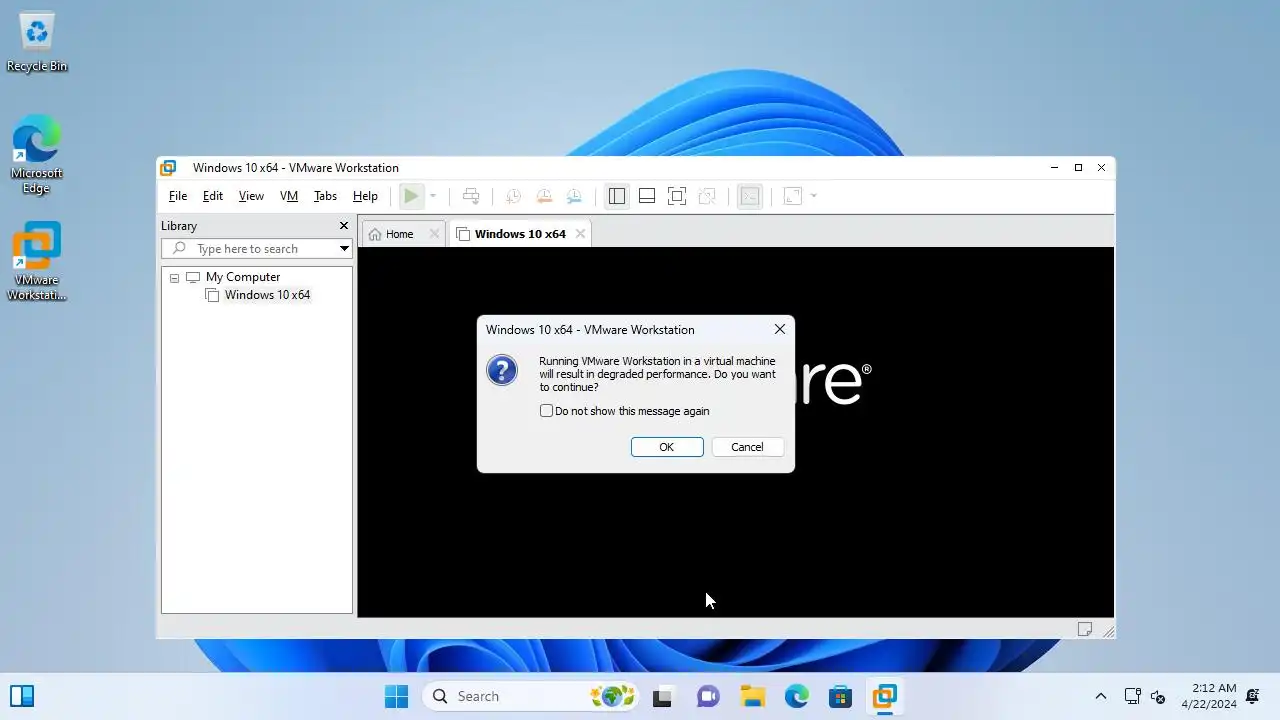
Task: Open the power options dropdown arrow
Action: click(432, 196)
